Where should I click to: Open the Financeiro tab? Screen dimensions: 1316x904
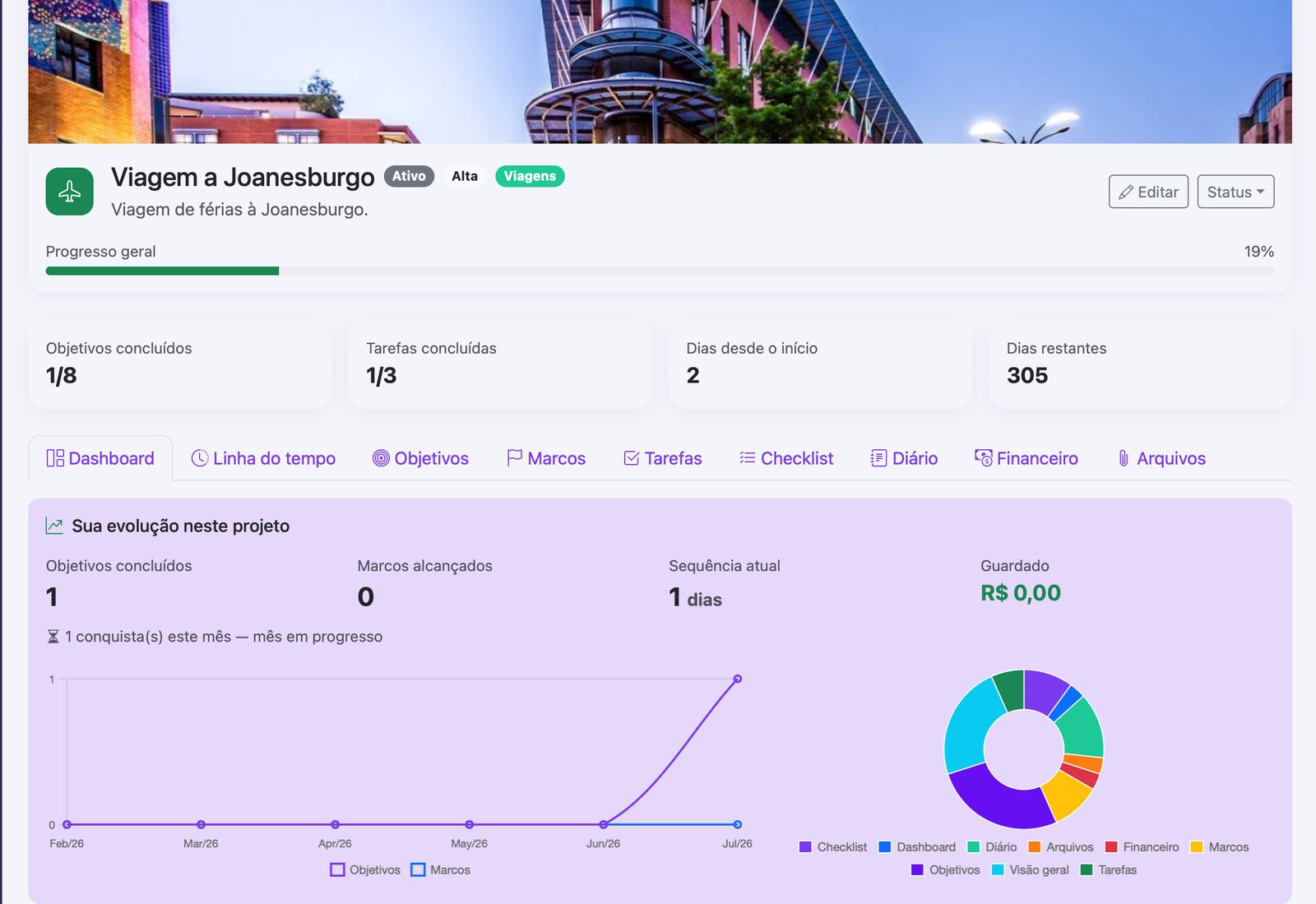1026,458
